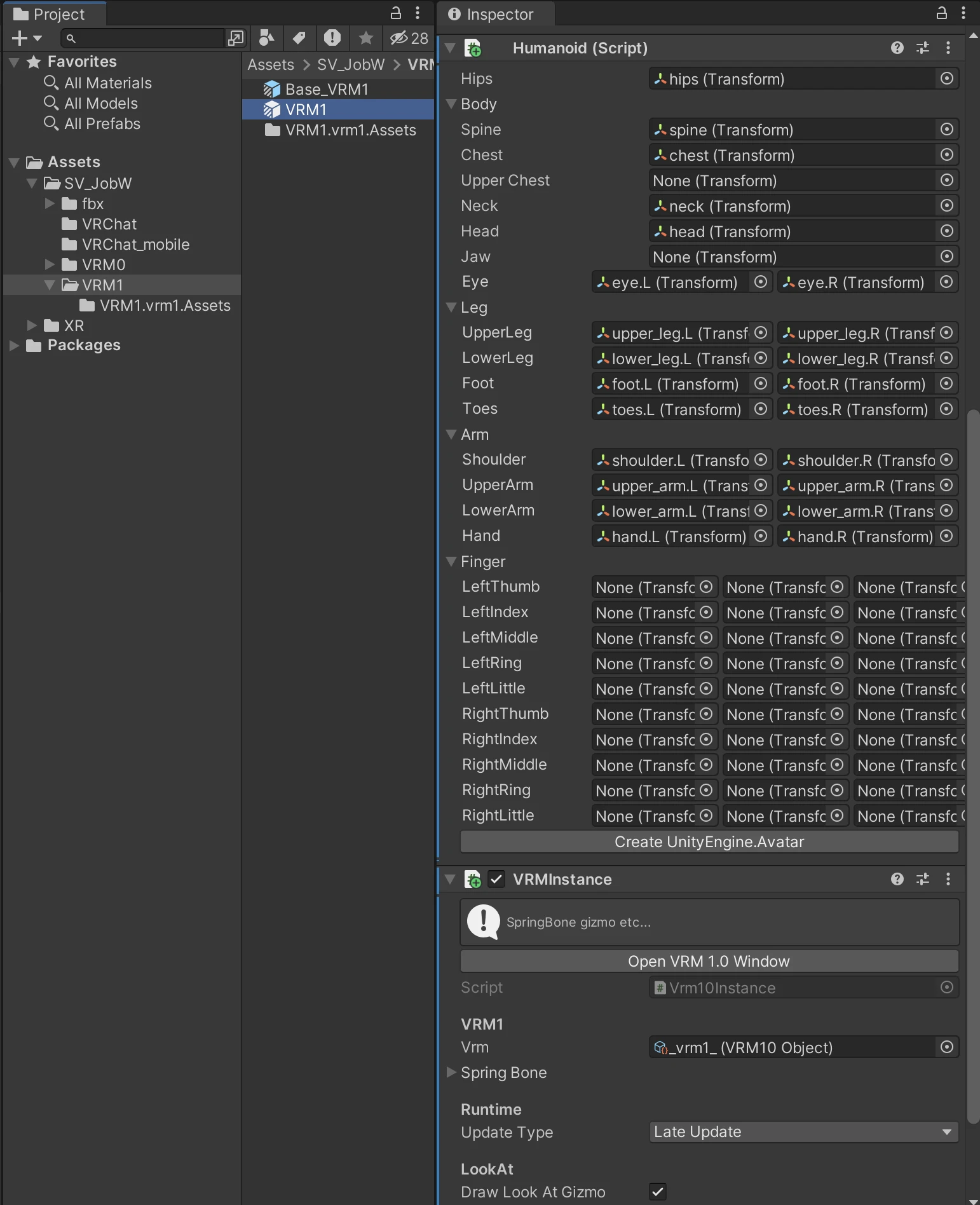
Task: Pick object for Vrm _vrm1_ field
Action: [947, 1047]
